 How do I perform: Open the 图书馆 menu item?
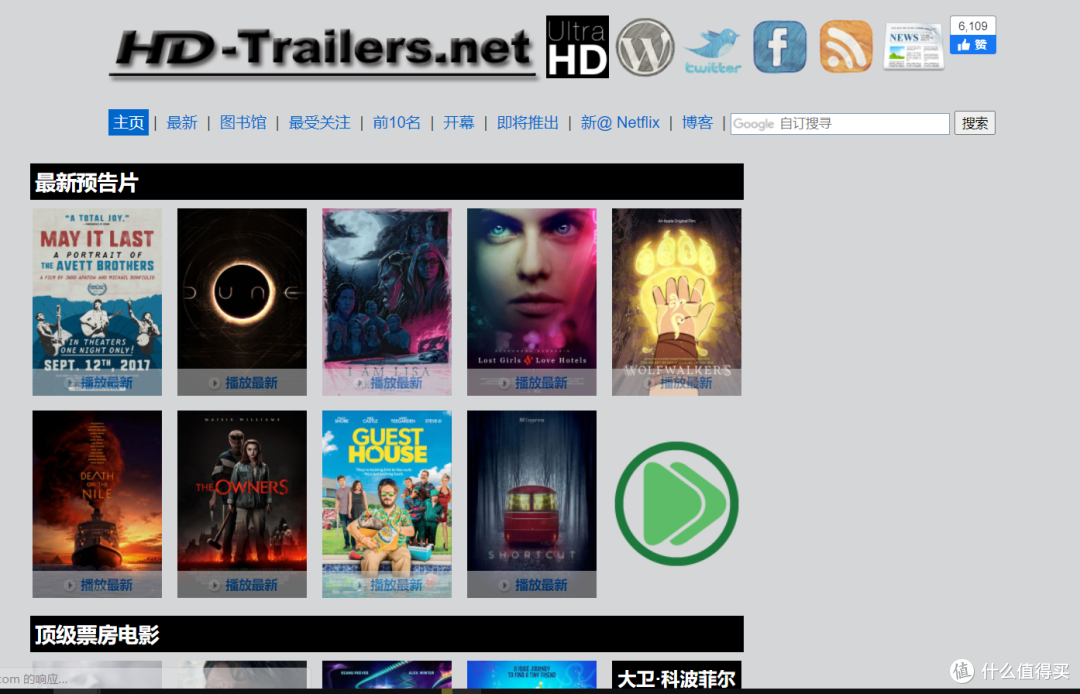pos(242,123)
